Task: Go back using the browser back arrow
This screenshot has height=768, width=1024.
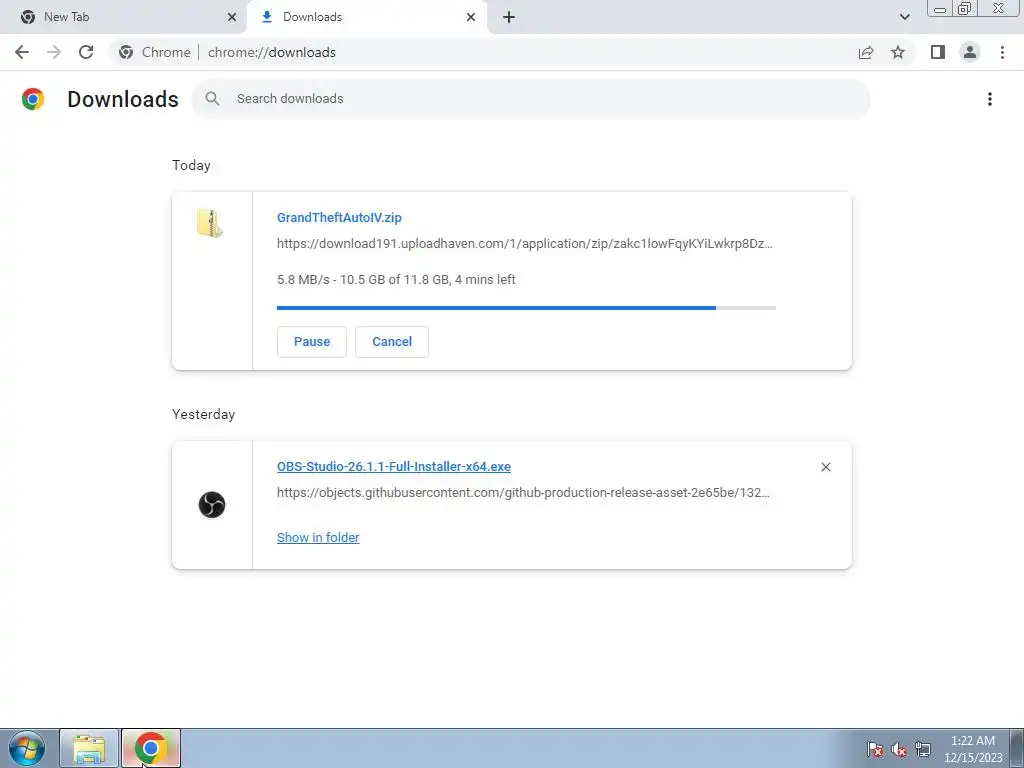Action: click(x=22, y=52)
